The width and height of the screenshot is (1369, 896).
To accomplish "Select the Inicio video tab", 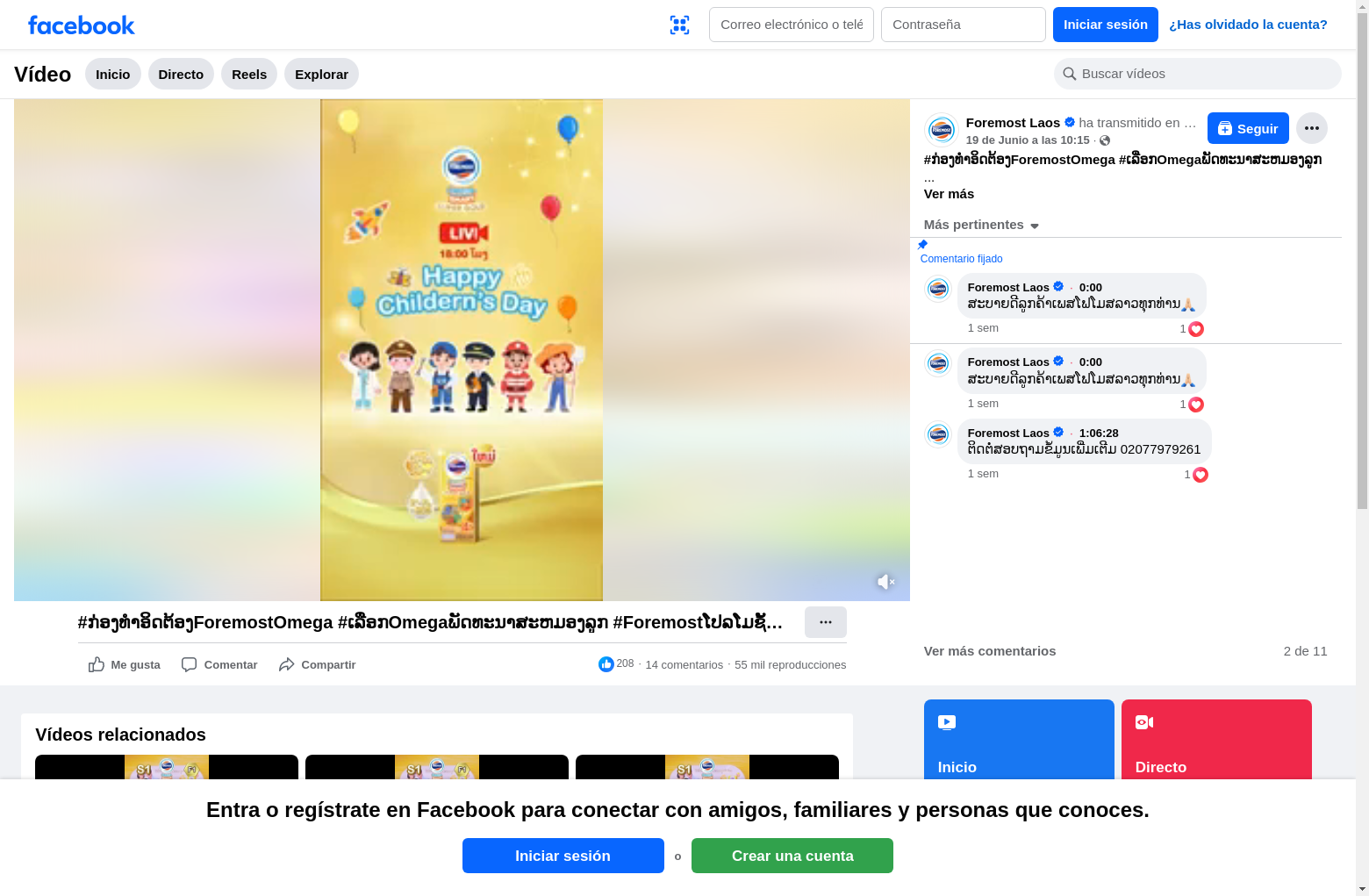I will 113,74.
